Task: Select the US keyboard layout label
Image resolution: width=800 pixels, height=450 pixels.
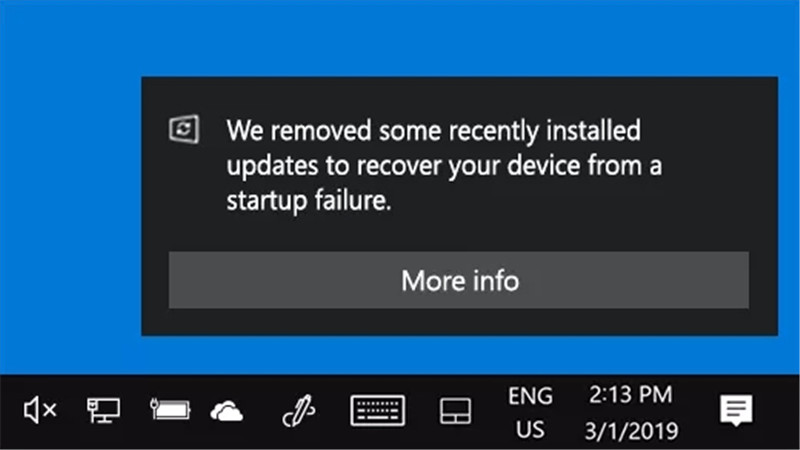Action: (530, 430)
